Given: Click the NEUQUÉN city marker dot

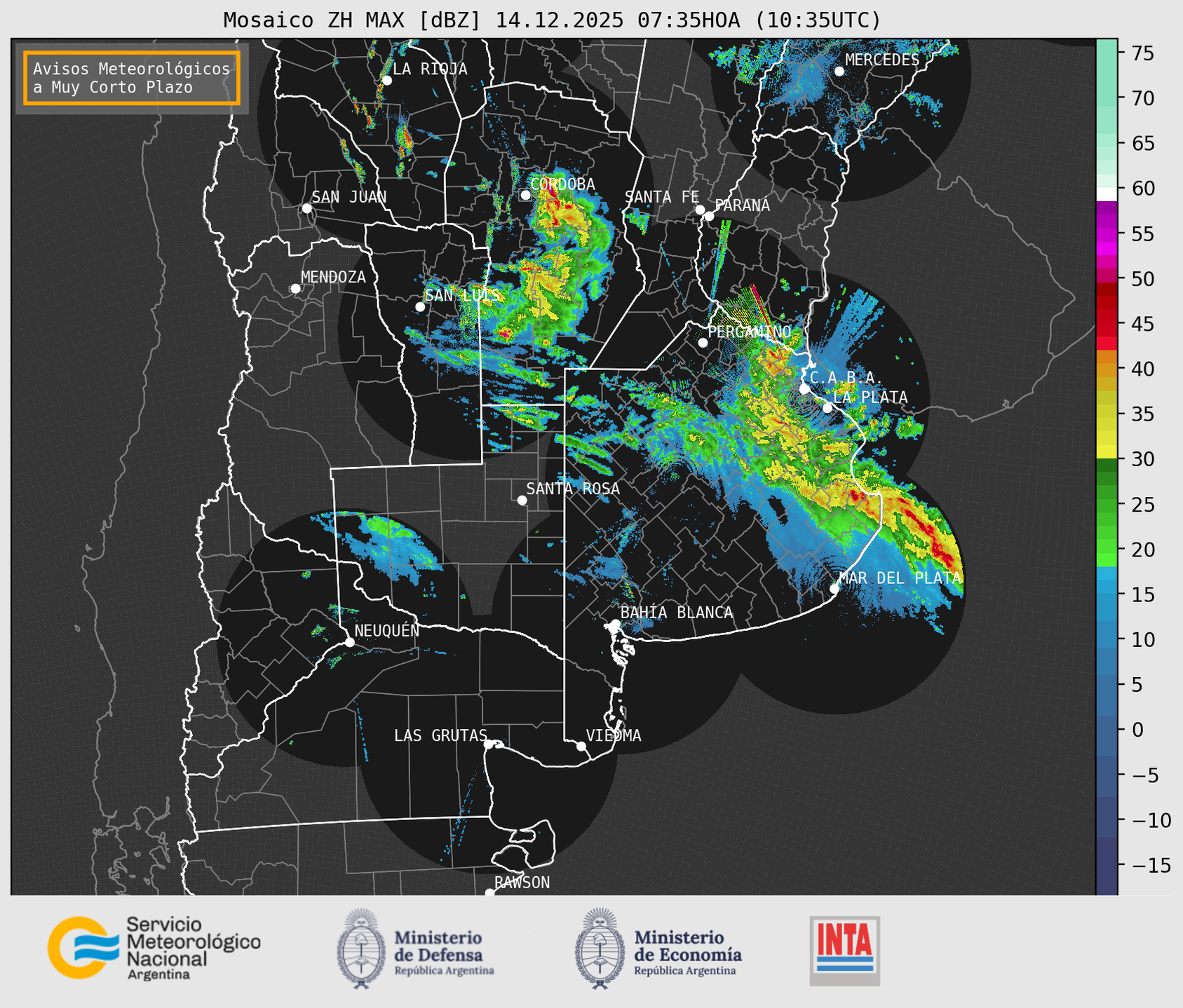Looking at the screenshot, I should point(349,642).
